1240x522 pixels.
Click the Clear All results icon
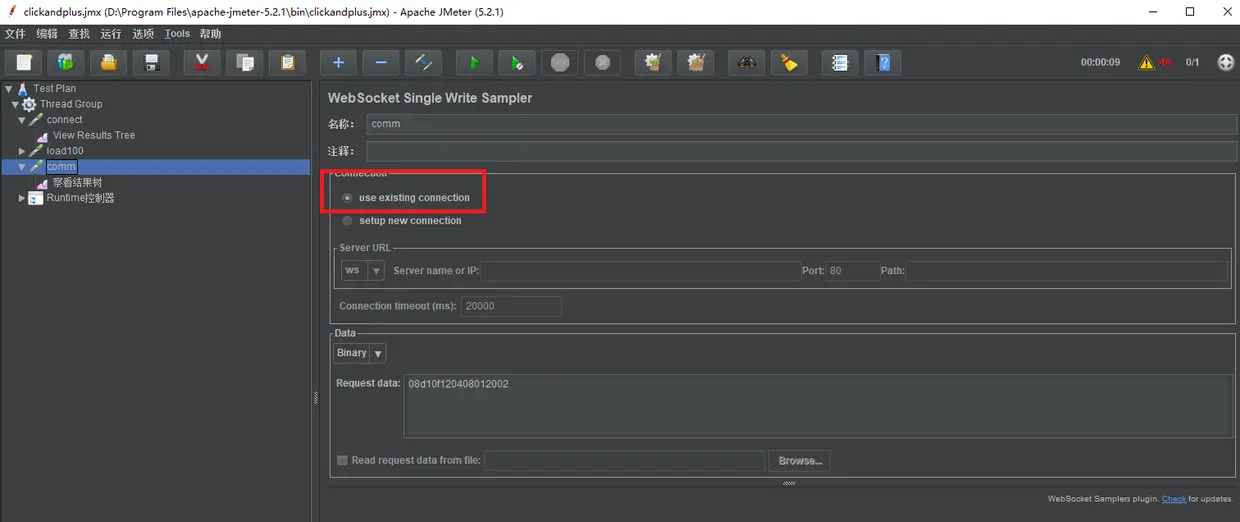(696, 62)
